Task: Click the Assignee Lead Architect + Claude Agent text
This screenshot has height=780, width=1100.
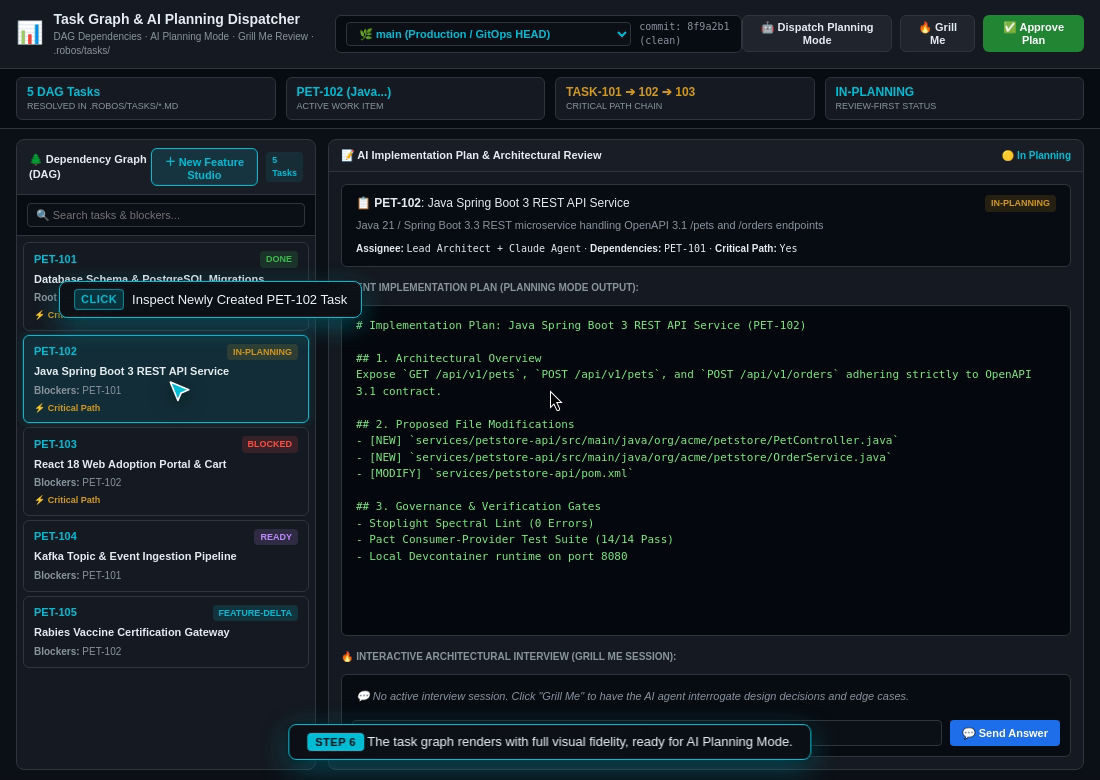Action: tap(468, 248)
